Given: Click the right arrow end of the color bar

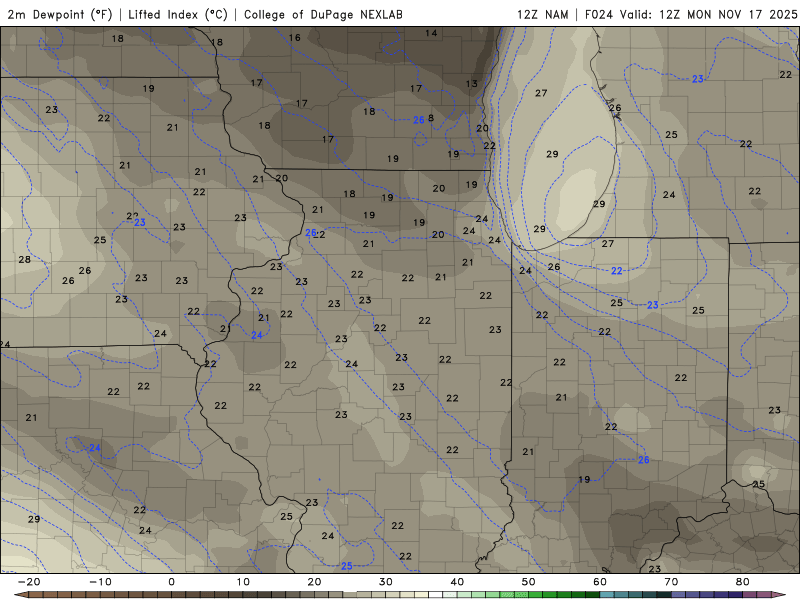Looking at the screenshot, I should tap(779, 595).
